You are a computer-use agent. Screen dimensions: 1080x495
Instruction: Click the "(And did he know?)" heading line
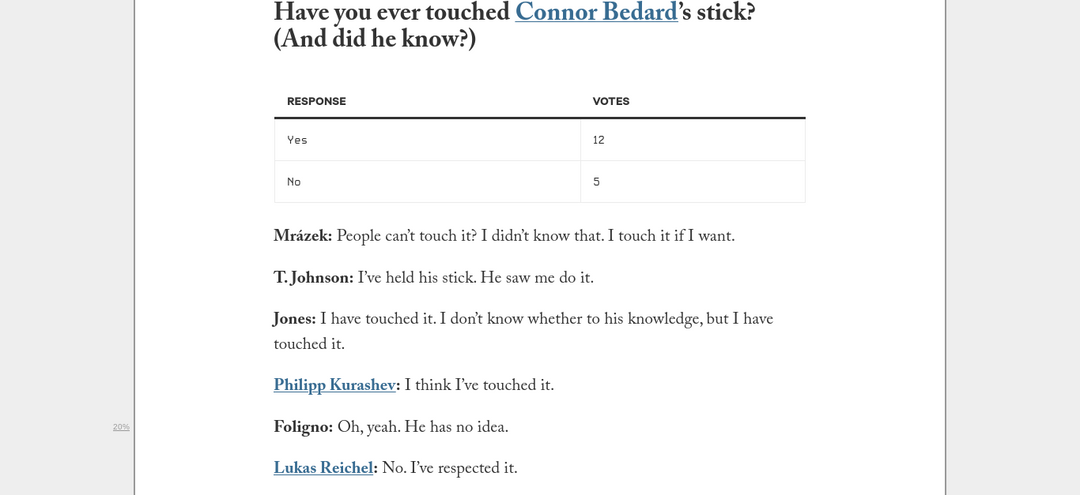(375, 41)
